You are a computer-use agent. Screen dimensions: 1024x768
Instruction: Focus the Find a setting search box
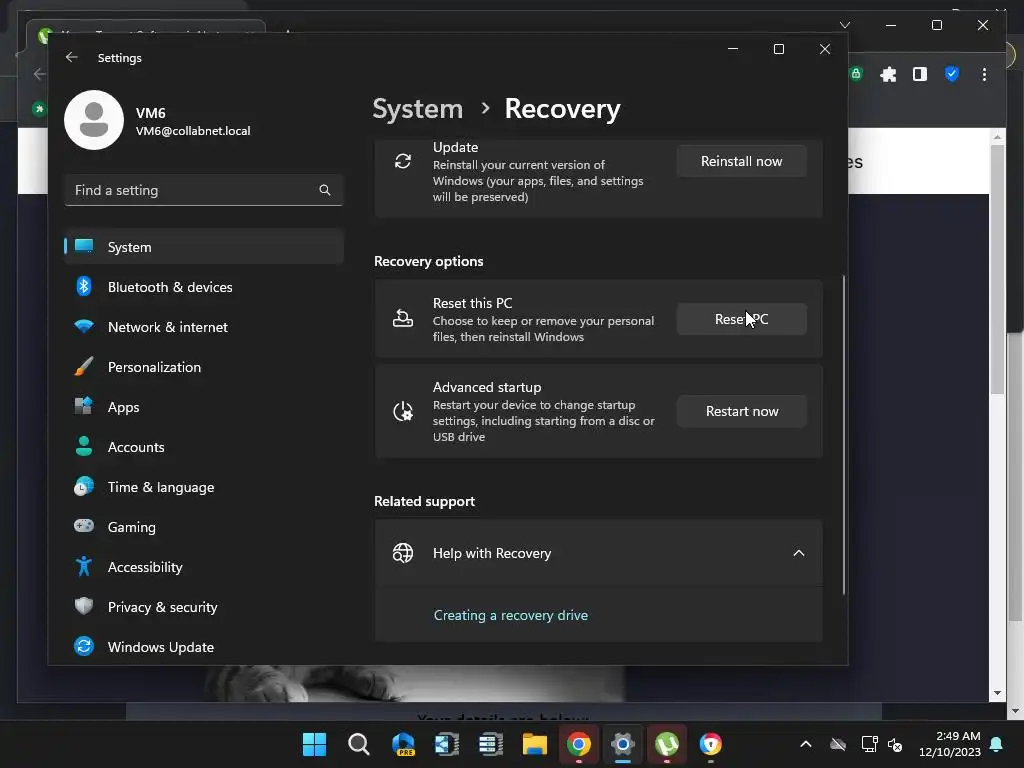tap(204, 190)
